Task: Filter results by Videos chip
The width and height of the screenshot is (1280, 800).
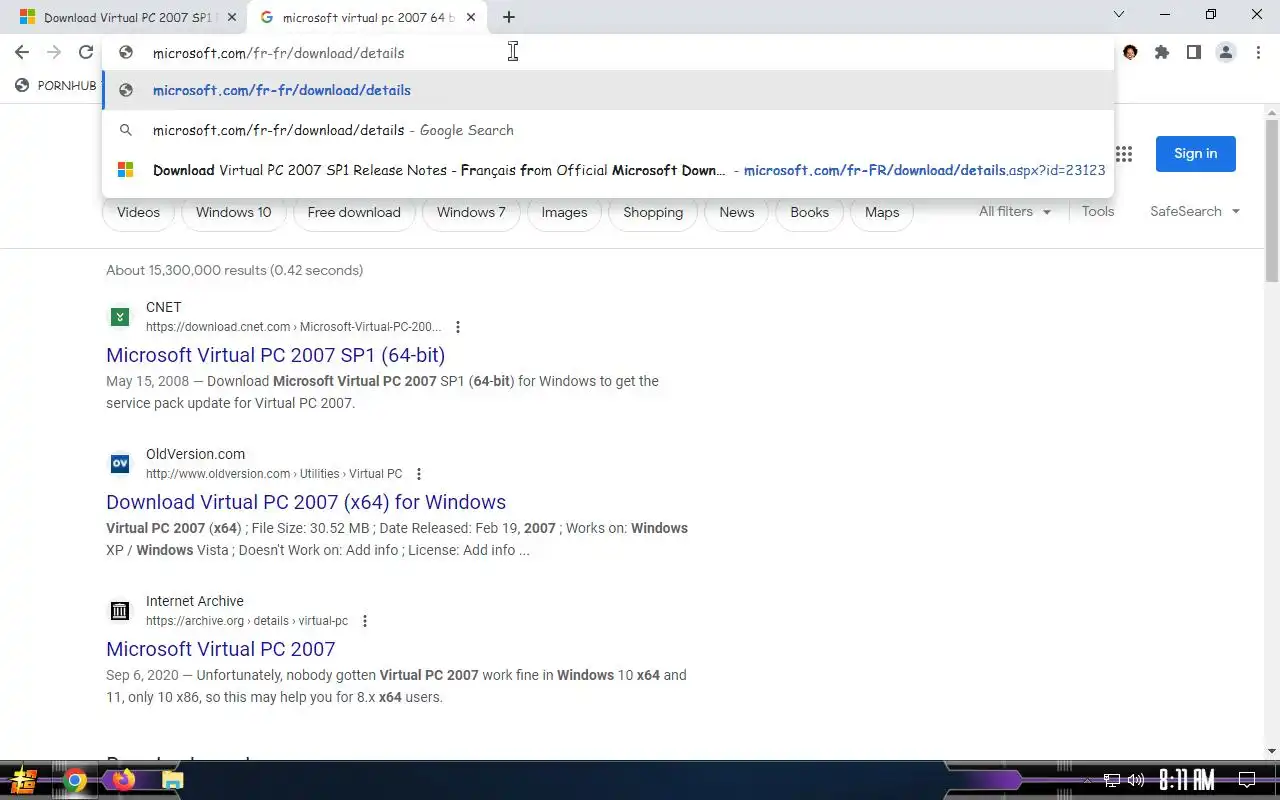Action: tap(138, 212)
